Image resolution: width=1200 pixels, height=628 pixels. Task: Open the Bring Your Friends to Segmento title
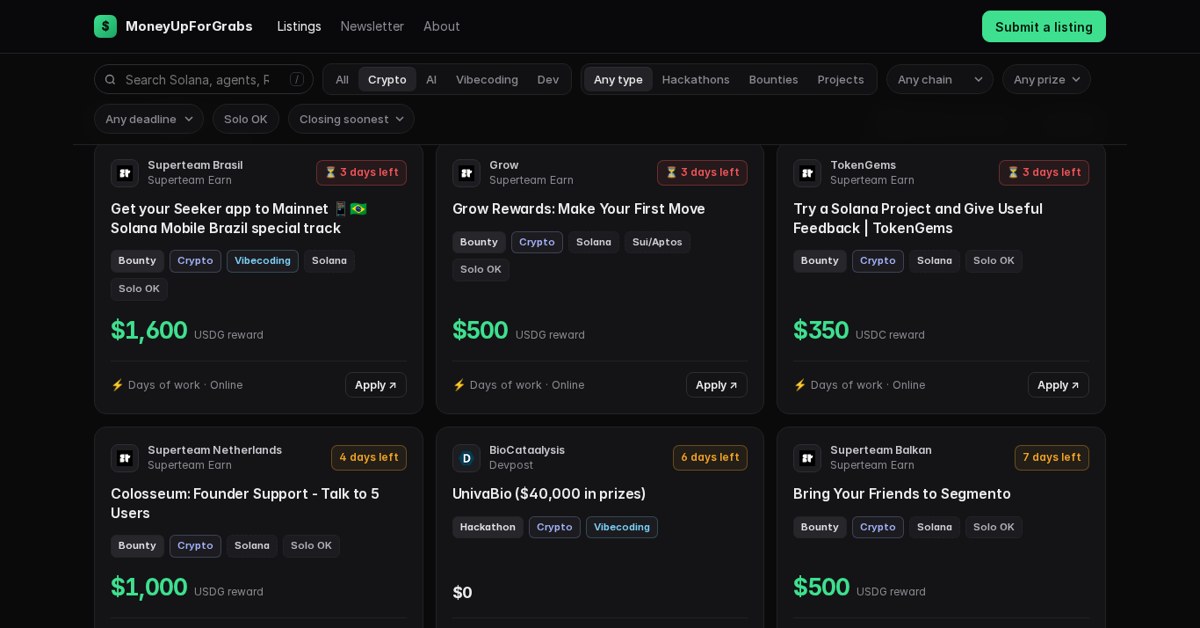[902, 494]
